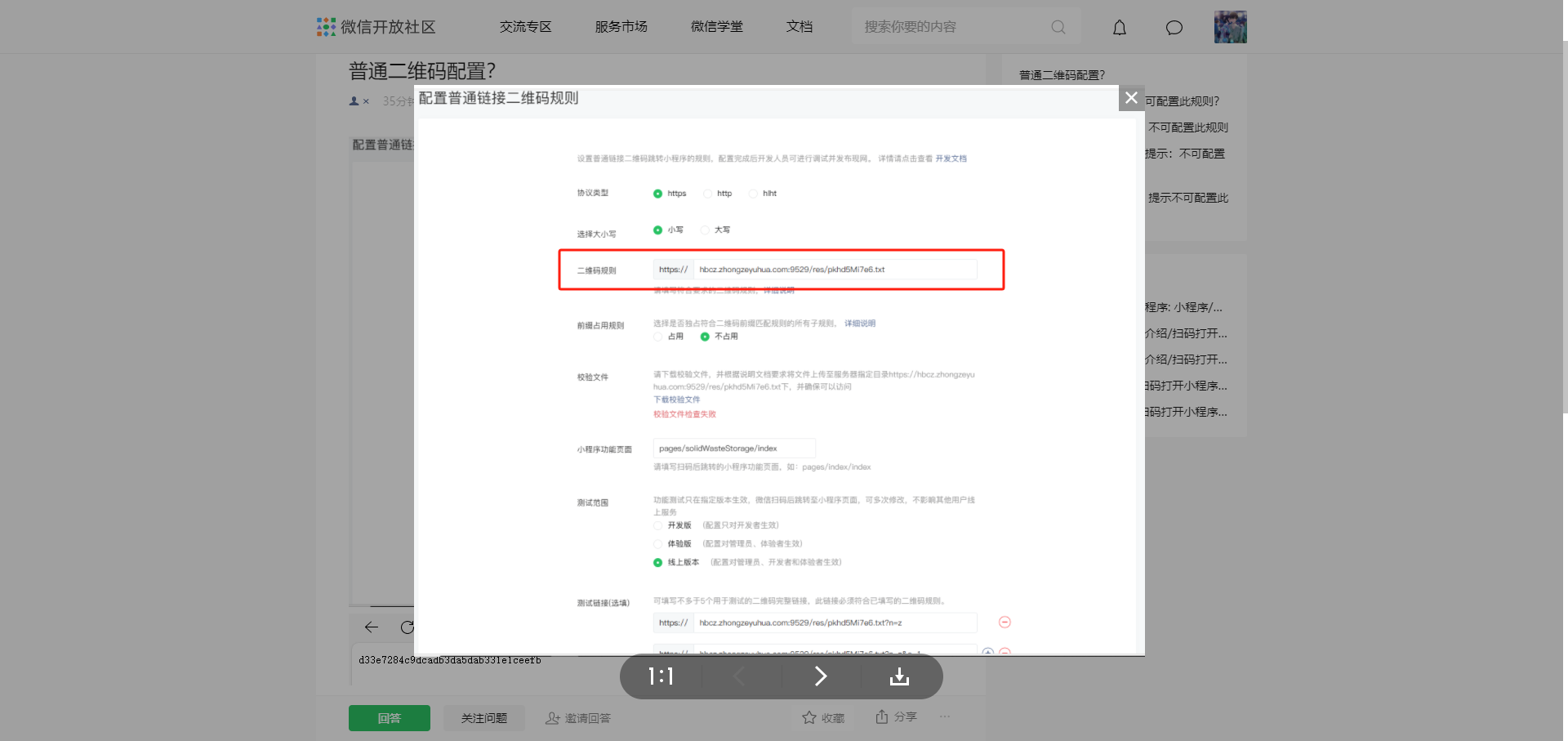1568x741 pixels.
Task: Open the messages chat bubble icon
Action: pos(1174,28)
